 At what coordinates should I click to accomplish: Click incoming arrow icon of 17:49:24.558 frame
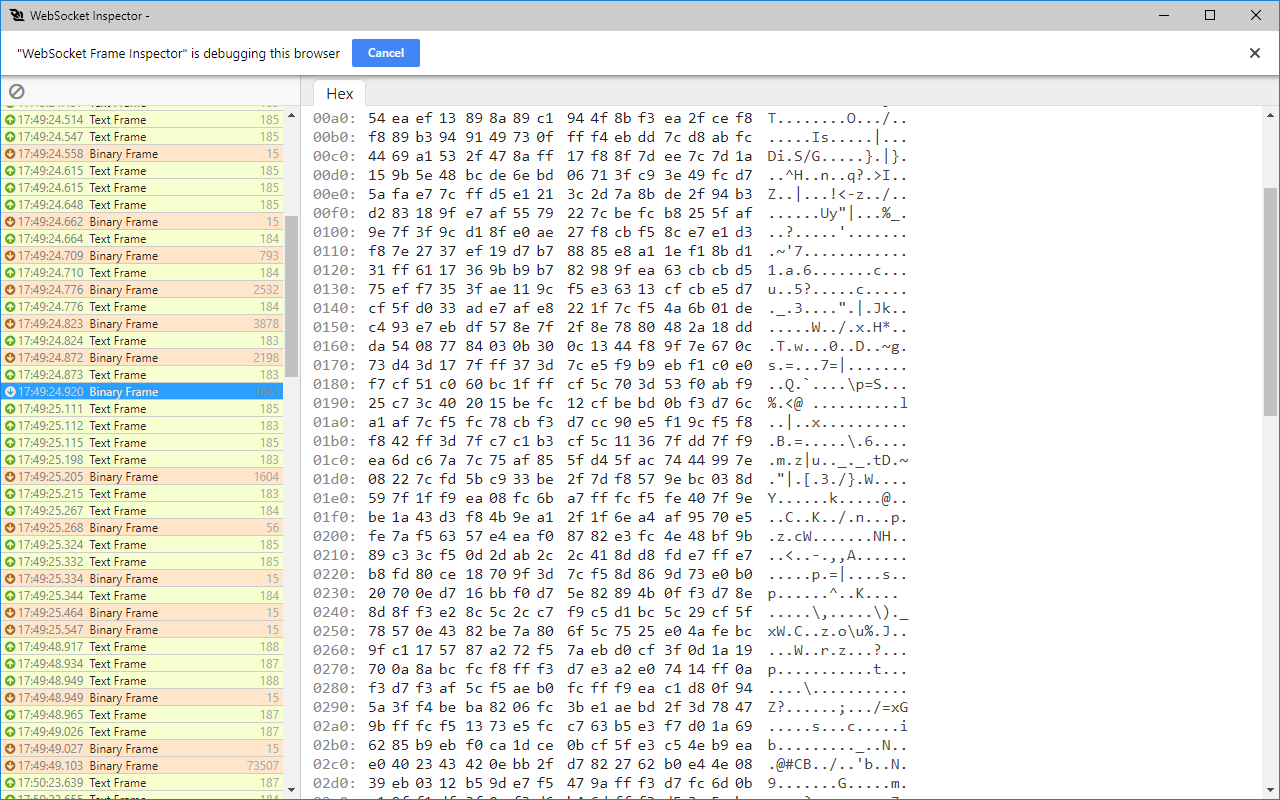(x=10, y=154)
